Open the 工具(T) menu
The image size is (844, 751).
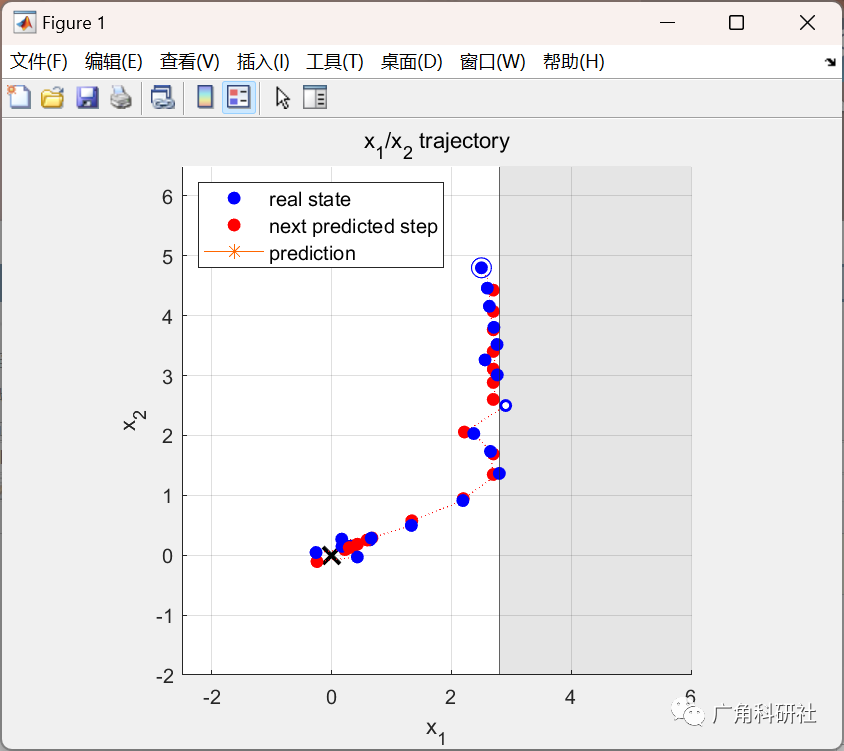335,61
